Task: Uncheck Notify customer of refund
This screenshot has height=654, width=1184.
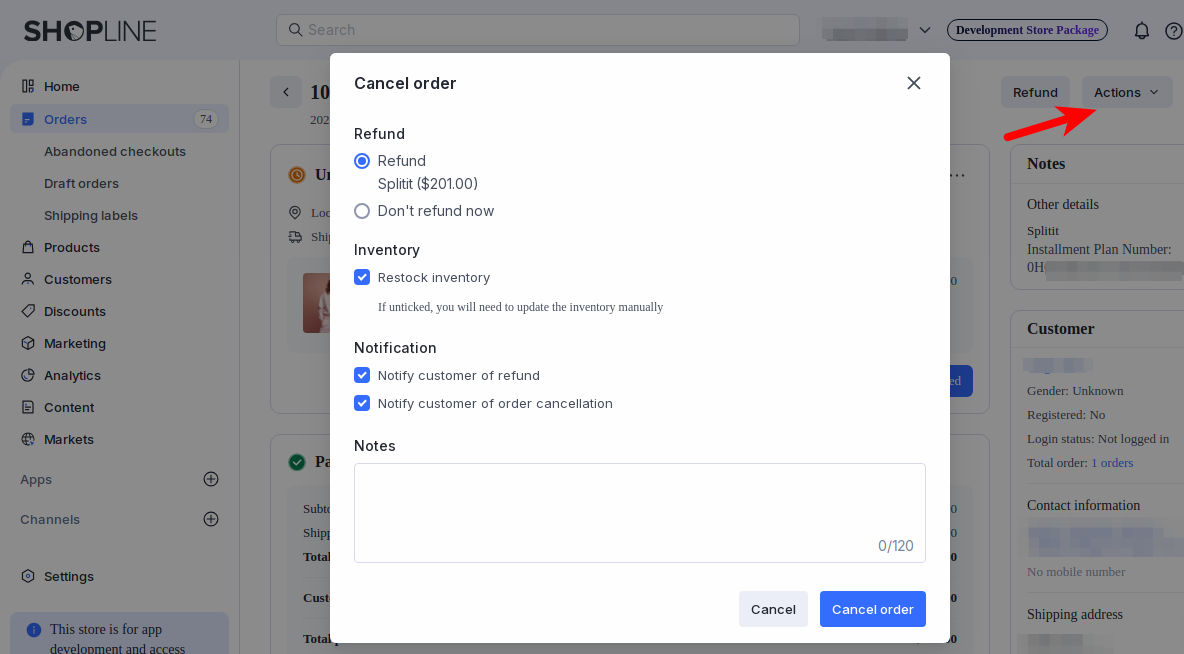Action: [x=362, y=375]
